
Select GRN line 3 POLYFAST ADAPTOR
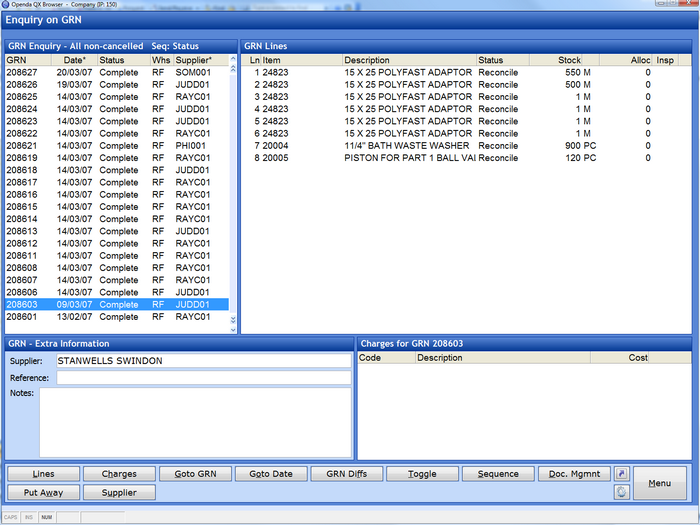(x=466, y=97)
